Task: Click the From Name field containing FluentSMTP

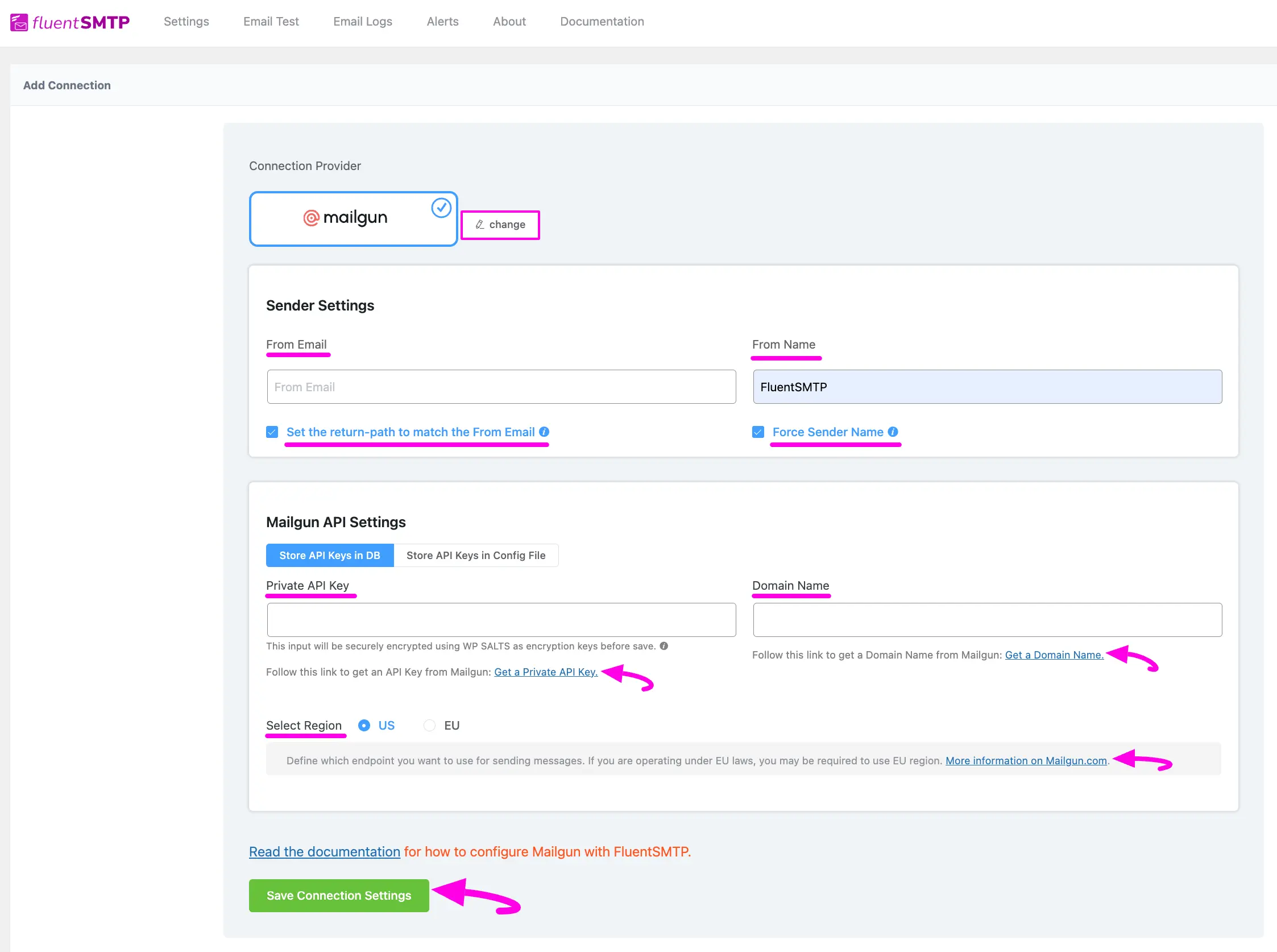Action: [987, 387]
